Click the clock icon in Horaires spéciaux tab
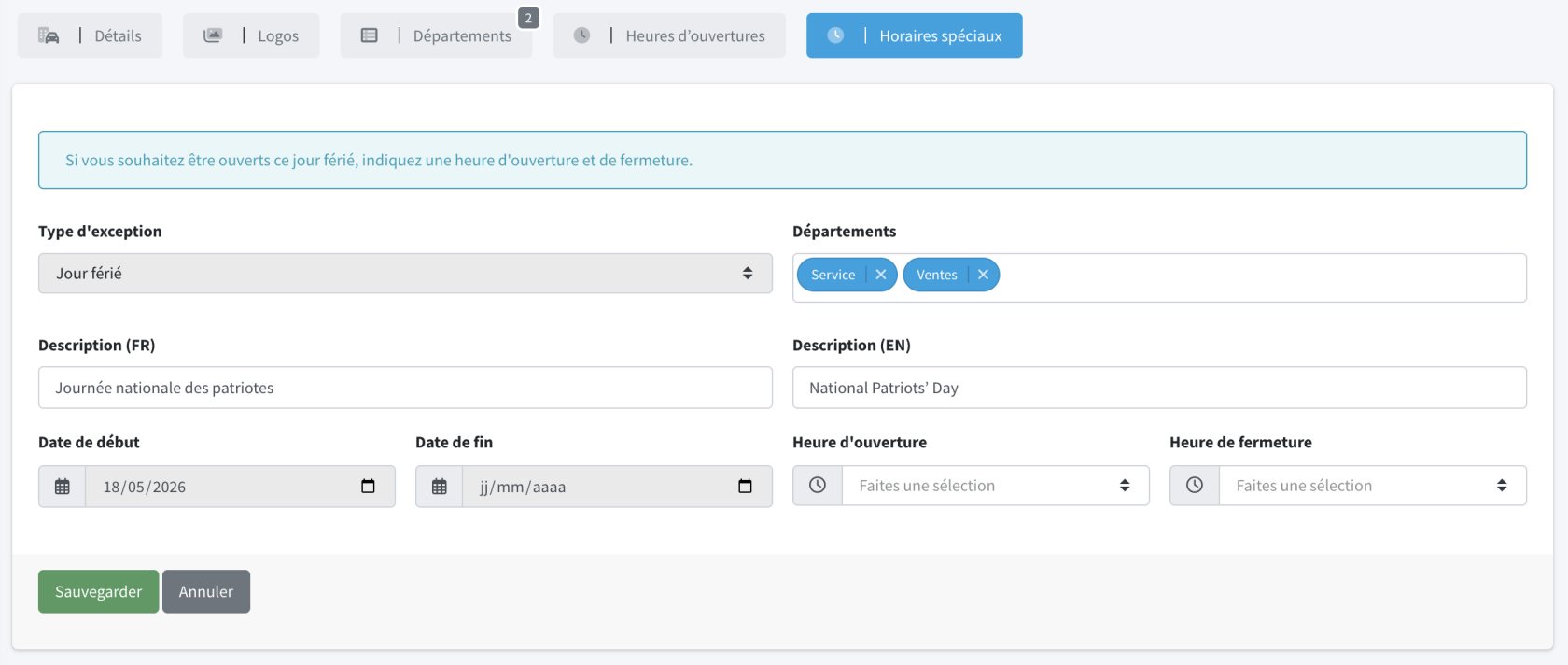 (x=835, y=35)
